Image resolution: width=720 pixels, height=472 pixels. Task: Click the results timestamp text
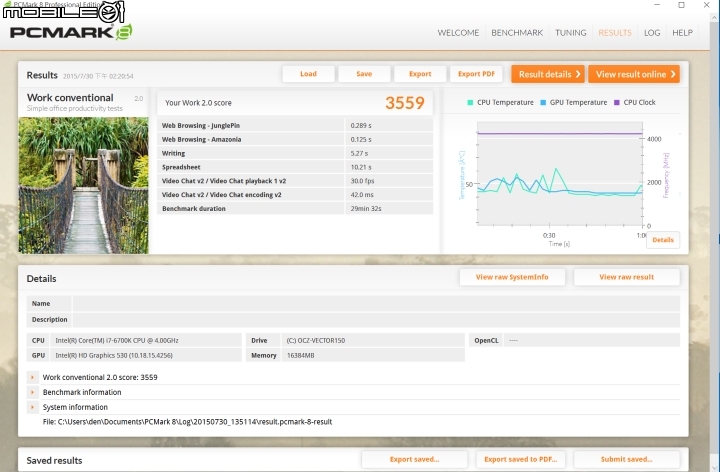98,76
